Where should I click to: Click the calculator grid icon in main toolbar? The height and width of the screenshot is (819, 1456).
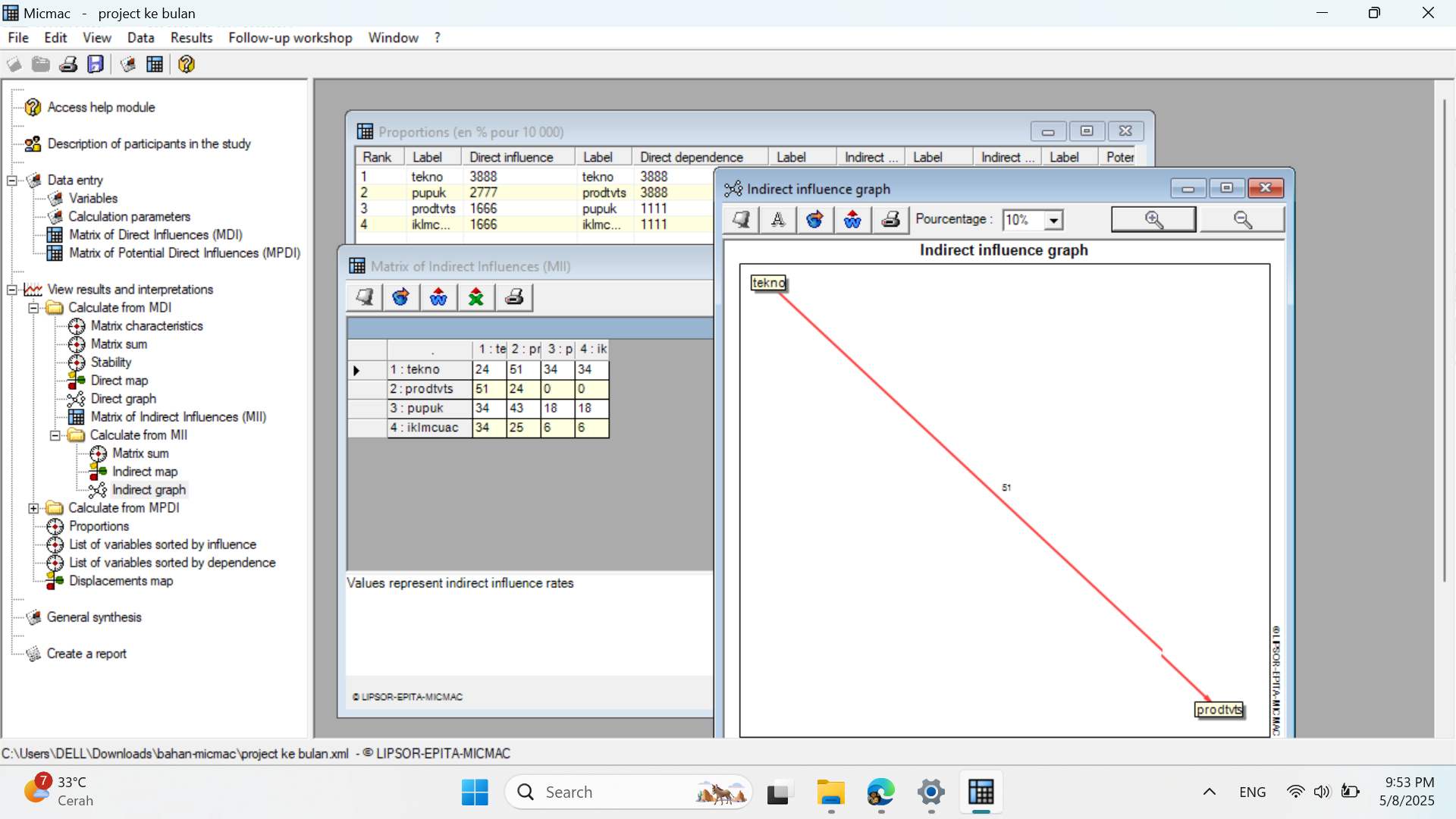[x=155, y=64]
